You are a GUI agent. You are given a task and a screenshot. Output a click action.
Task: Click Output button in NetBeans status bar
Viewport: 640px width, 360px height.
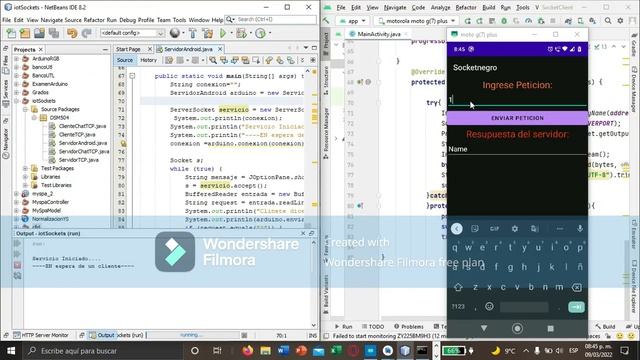tap(102, 335)
